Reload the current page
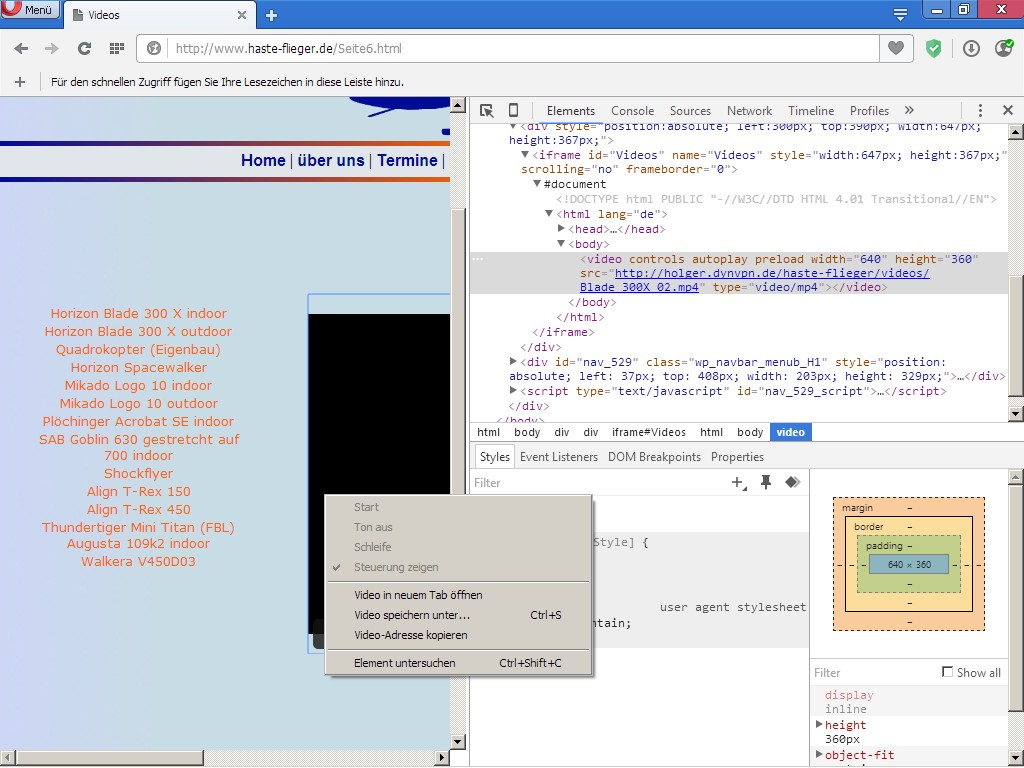This screenshot has height=768, width=1024. pyautogui.click(x=84, y=48)
